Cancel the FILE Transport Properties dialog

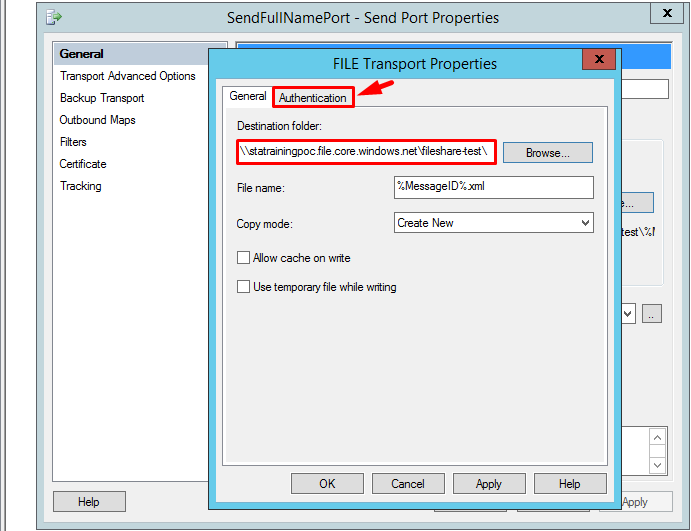click(x=408, y=484)
